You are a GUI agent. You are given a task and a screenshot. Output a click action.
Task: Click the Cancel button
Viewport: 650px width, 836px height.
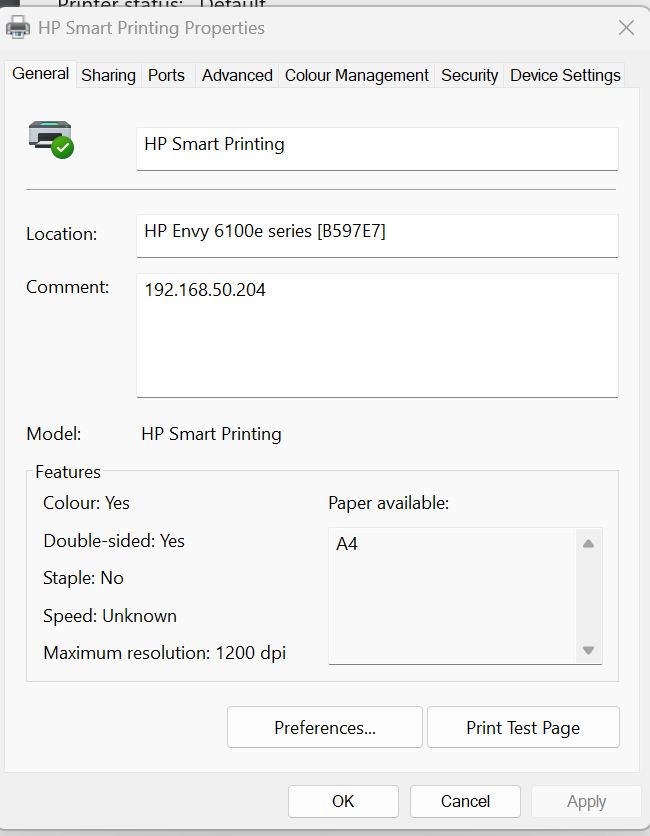pyautogui.click(x=465, y=801)
